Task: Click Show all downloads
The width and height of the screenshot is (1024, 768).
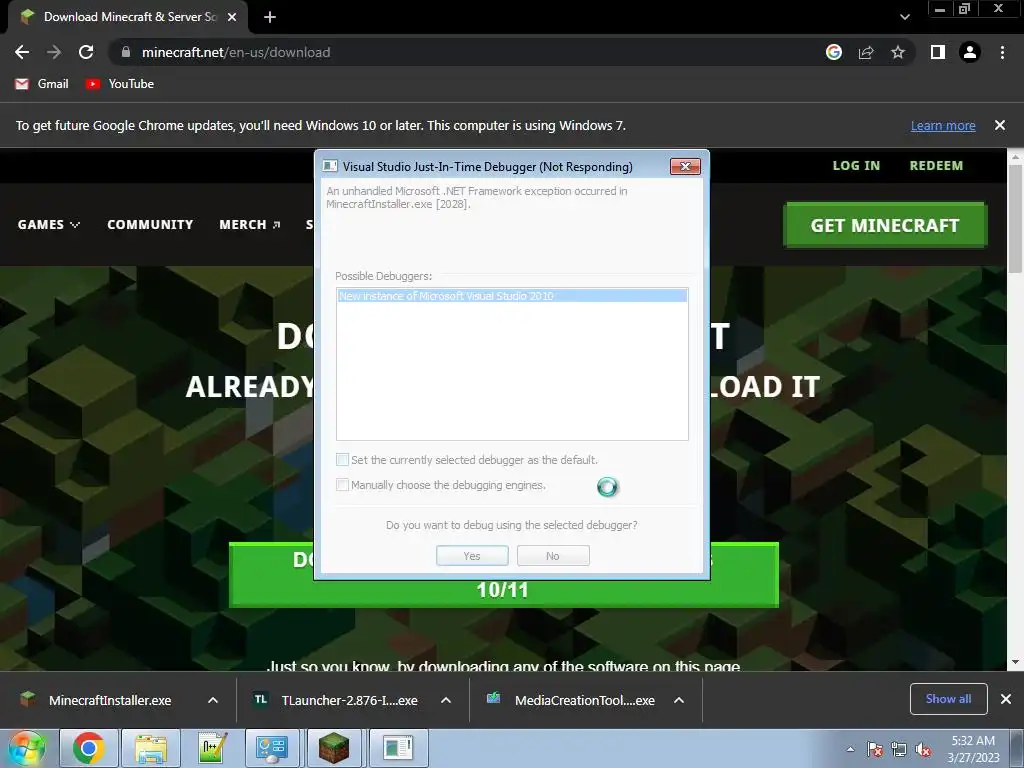Action: (948, 699)
